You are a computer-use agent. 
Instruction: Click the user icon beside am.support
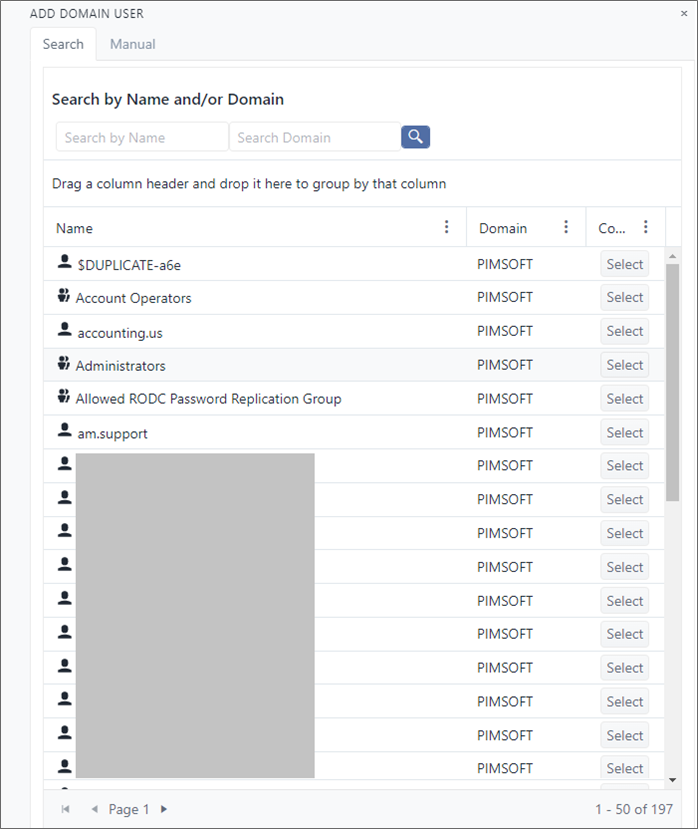point(65,432)
